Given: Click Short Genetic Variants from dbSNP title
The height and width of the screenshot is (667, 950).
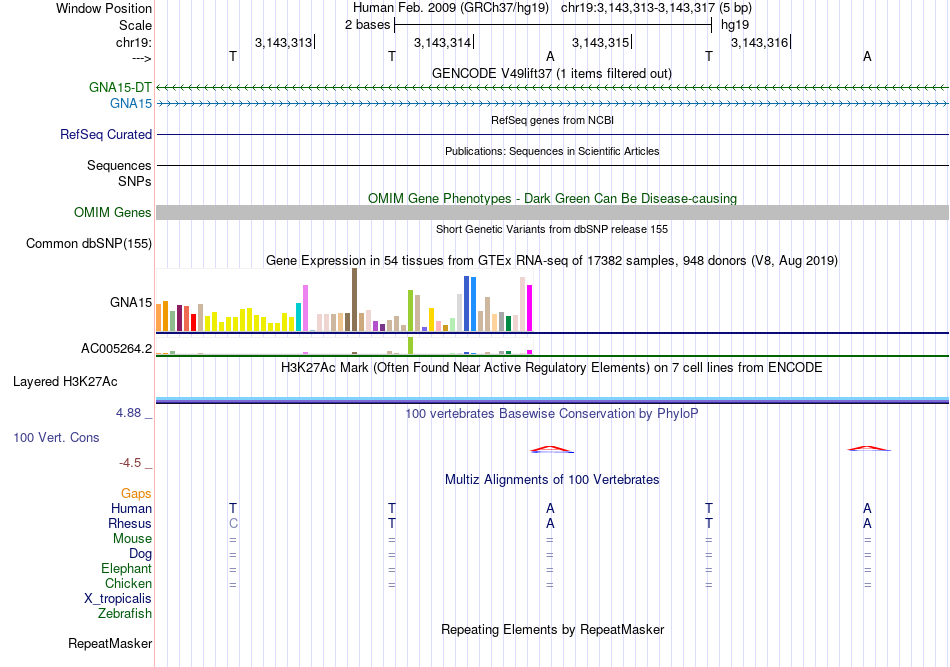Looking at the screenshot, I should (552, 229).
